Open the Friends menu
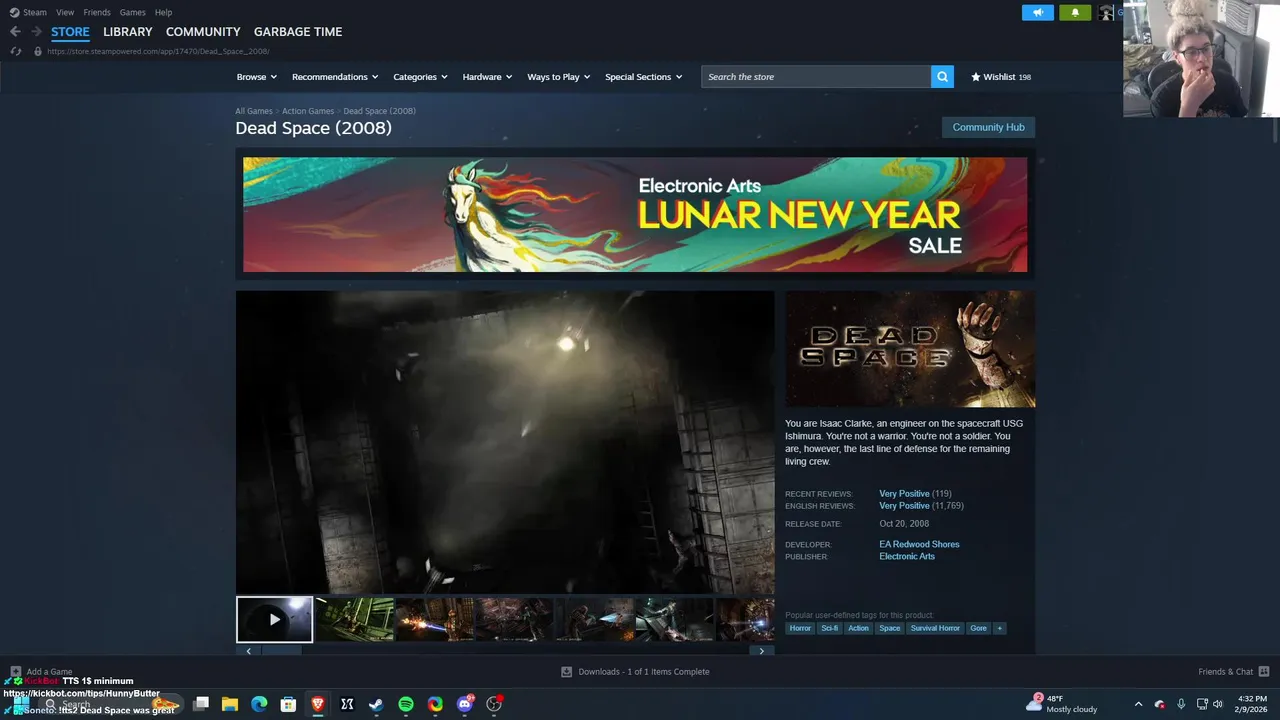Image resolution: width=1280 pixels, height=720 pixels. click(x=97, y=12)
